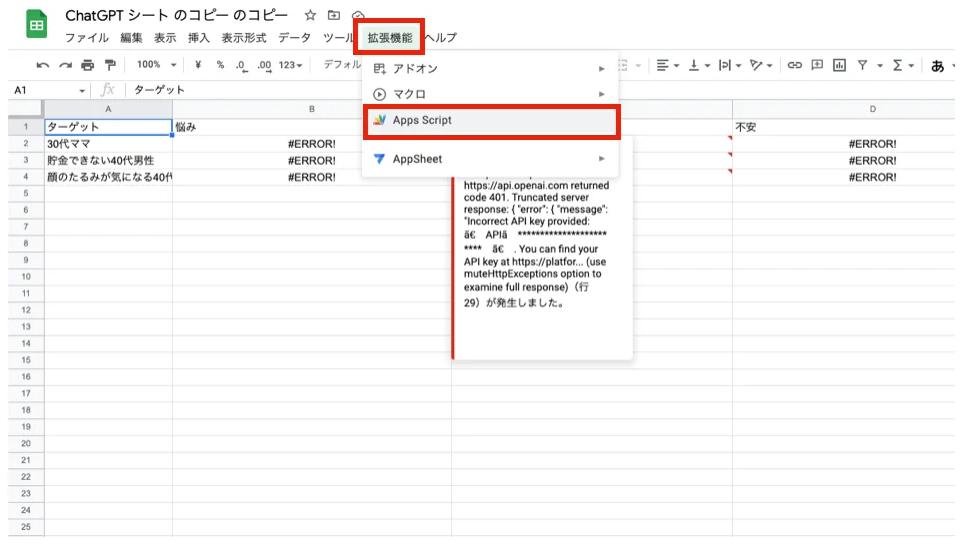Image resolution: width=969 pixels, height=551 pixels.
Task: Open input tools あ button
Action: click(x=937, y=65)
